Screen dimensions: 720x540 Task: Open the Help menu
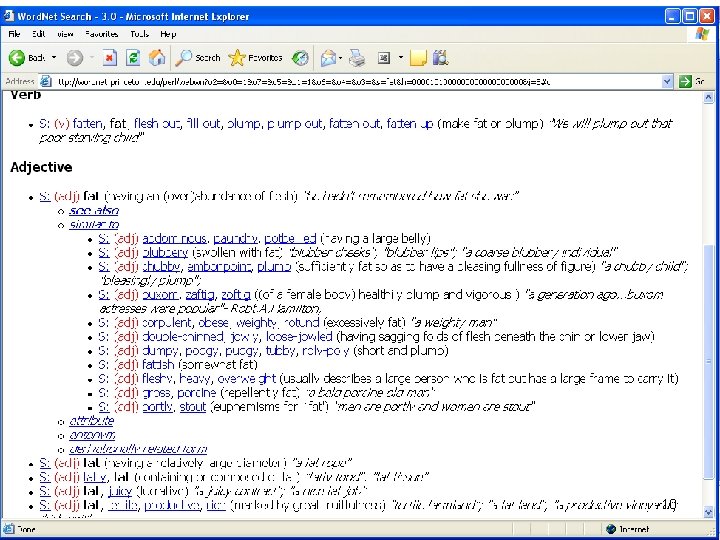168,34
